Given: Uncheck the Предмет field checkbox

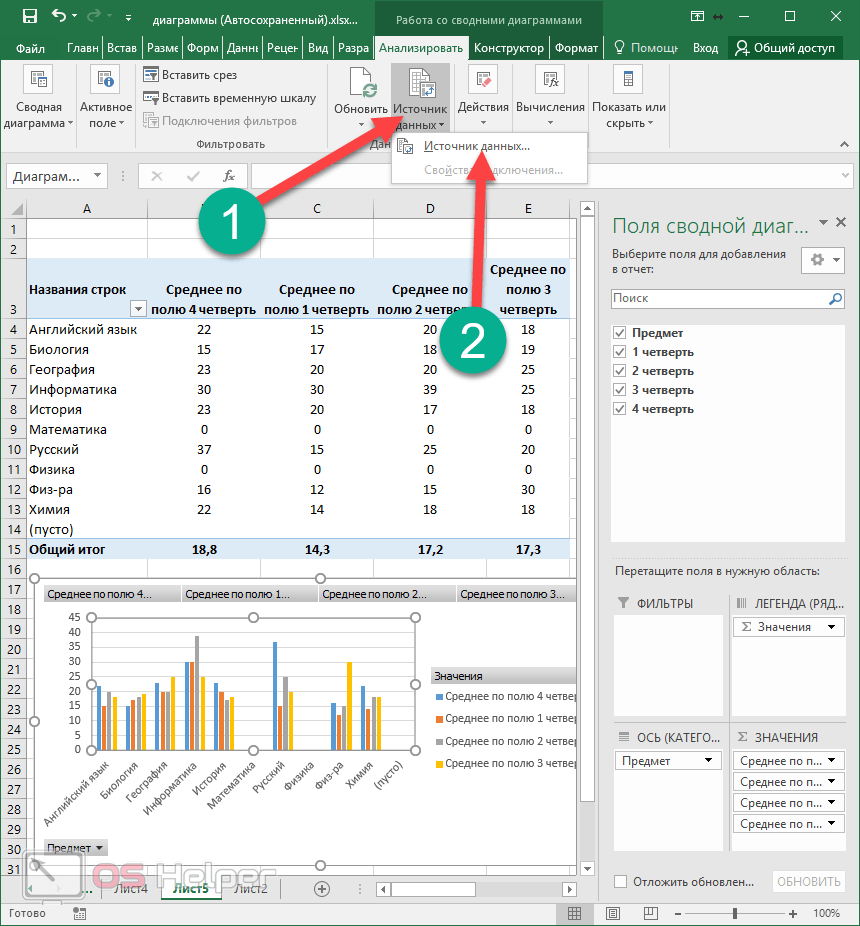Looking at the screenshot, I should pyautogui.click(x=620, y=333).
